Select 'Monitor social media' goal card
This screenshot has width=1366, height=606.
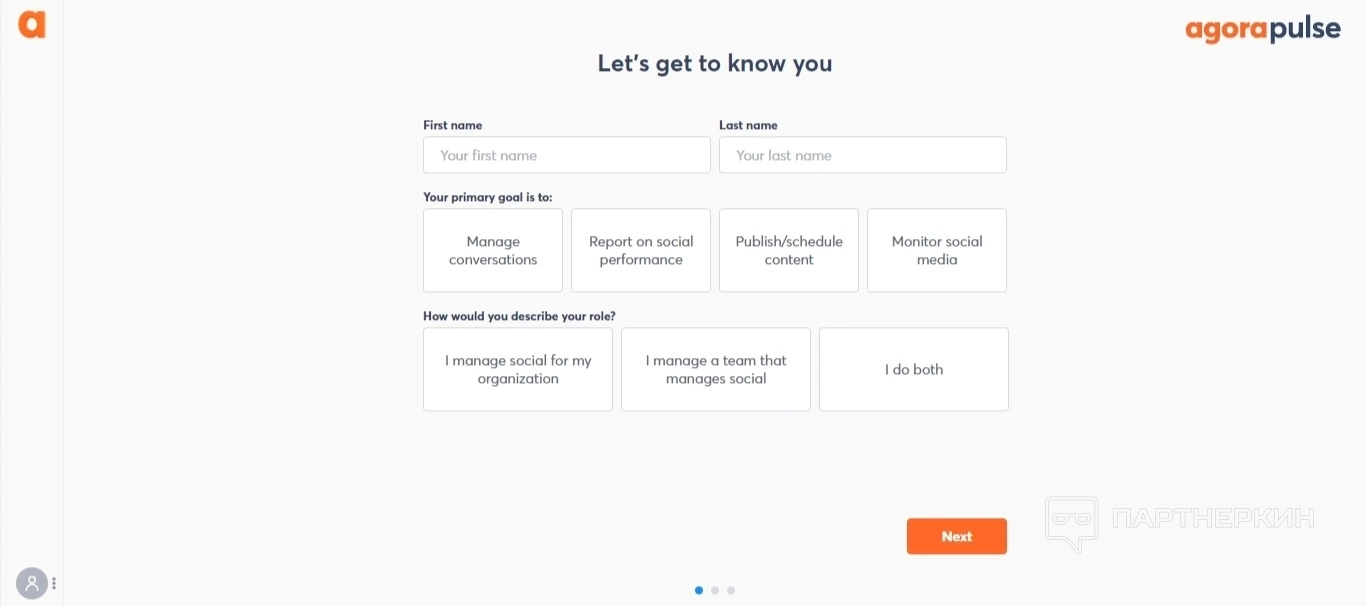pos(937,250)
